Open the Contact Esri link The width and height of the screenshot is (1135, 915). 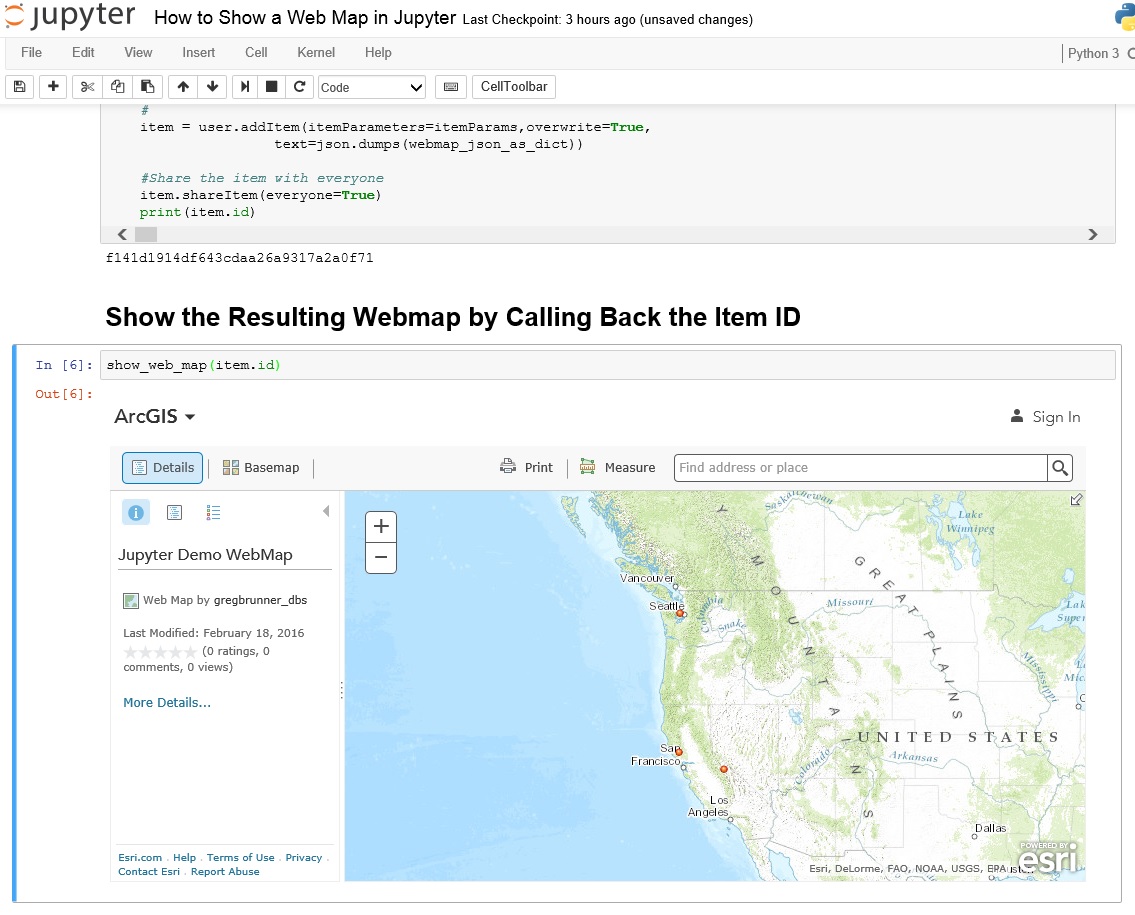[149, 872]
